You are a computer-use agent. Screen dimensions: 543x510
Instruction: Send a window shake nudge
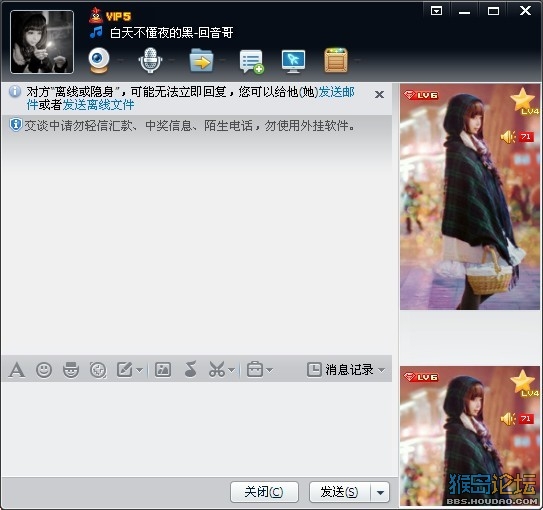pos(98,370)
